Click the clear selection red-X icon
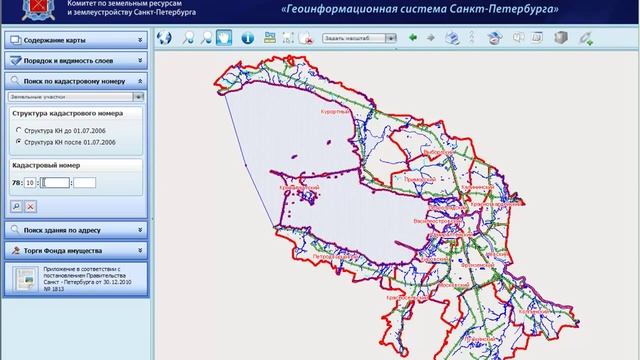640x360 pixels. click(x=306, y=38)
